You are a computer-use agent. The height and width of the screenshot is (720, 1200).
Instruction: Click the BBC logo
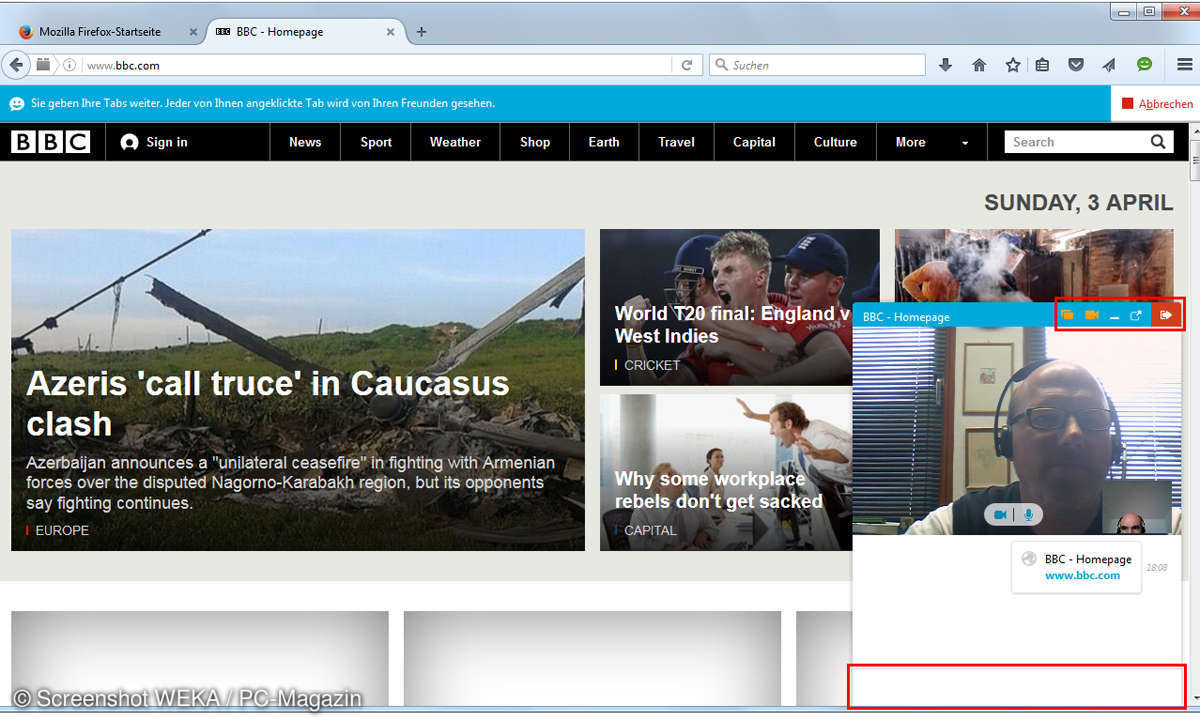pos(51,142)
